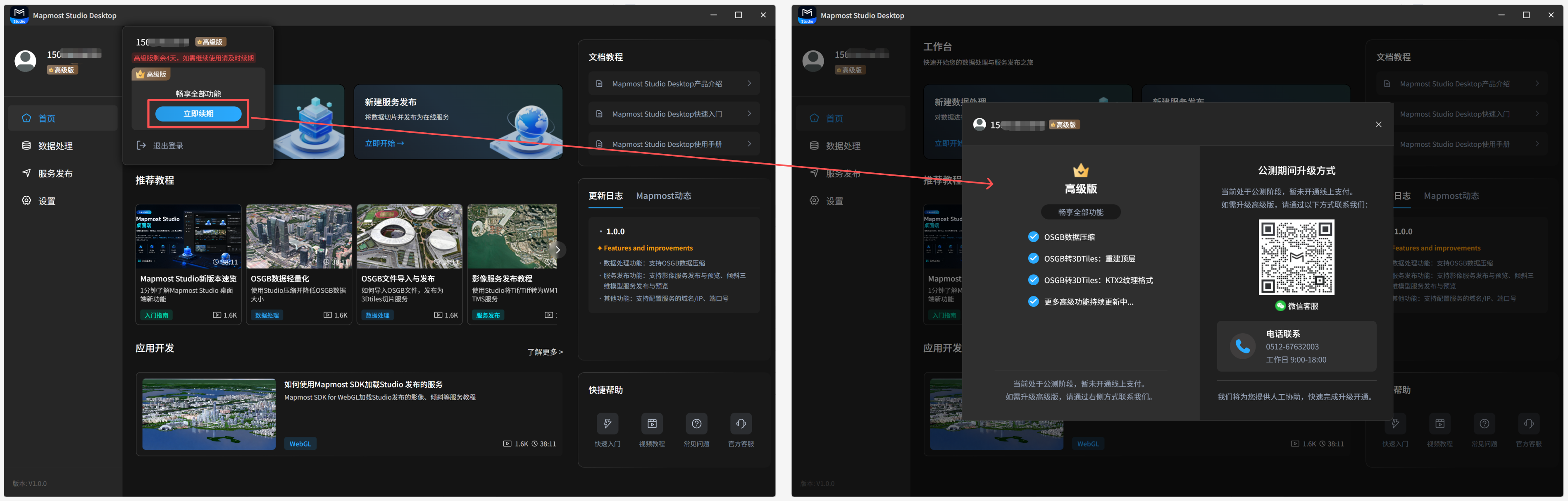Click the 常见问题 quick help icon, left window
This screenshot has height=501, width=1568.
tap(696, 424)
